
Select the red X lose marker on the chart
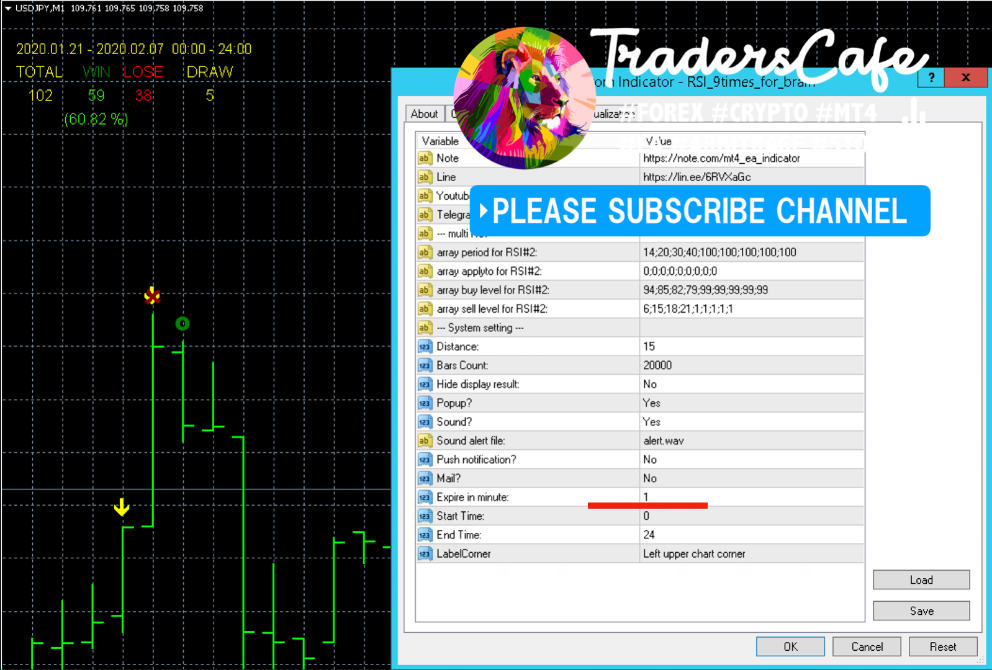152,295
